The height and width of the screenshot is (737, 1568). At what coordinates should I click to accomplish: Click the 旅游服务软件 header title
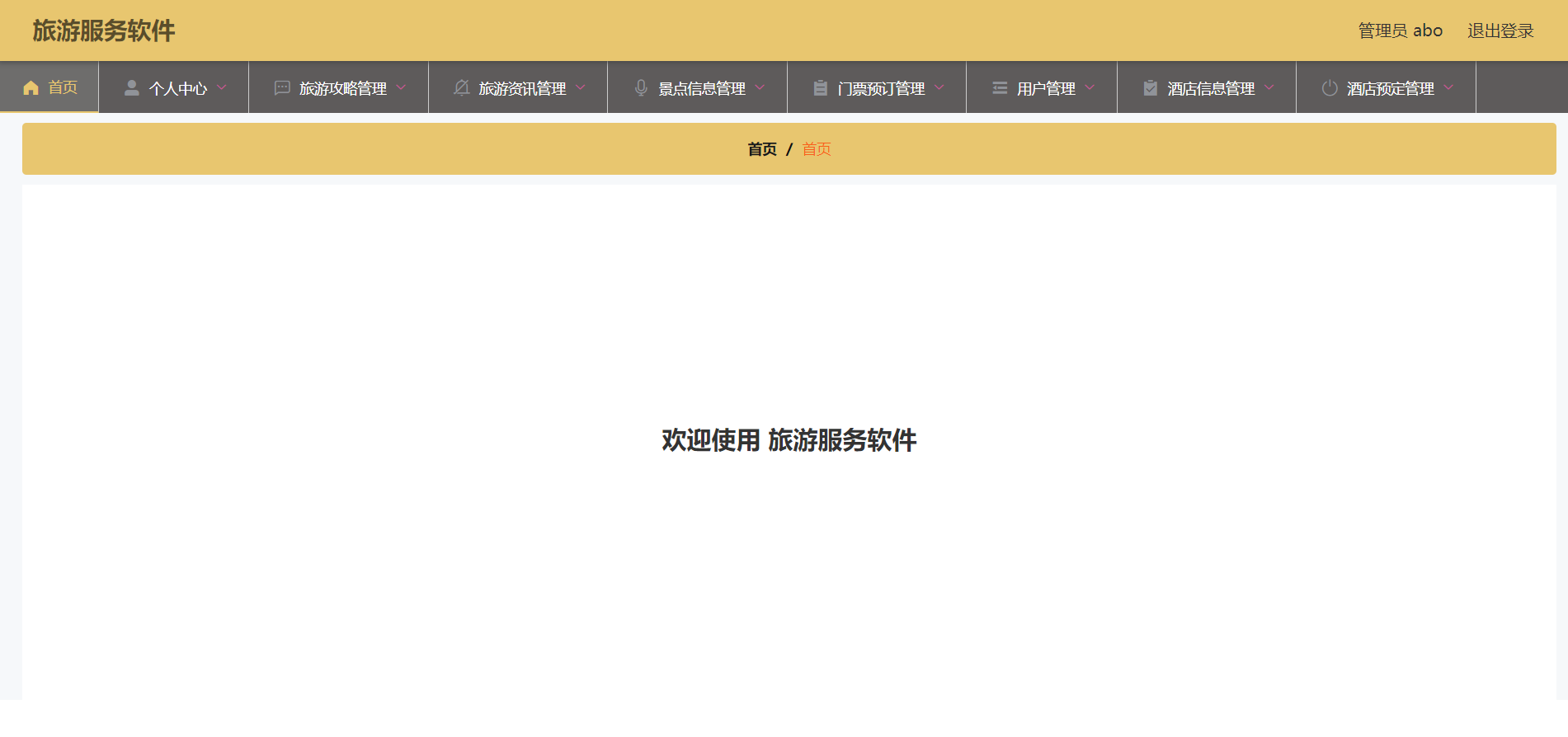click(x=104, y=31)
